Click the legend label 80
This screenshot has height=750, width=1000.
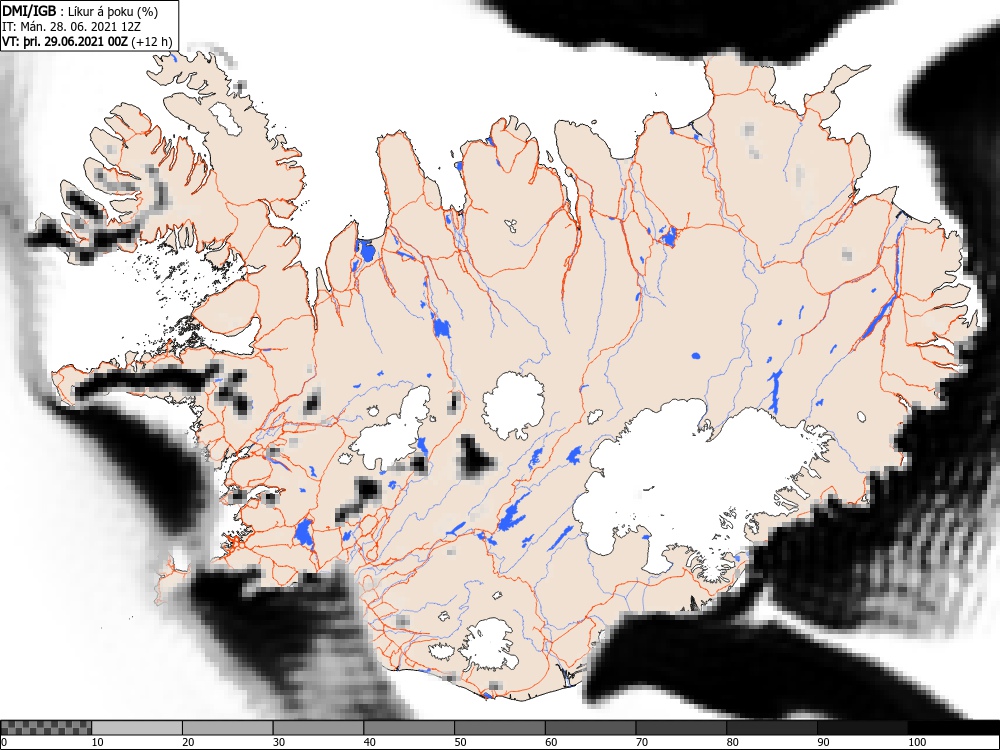coord(732,742)
